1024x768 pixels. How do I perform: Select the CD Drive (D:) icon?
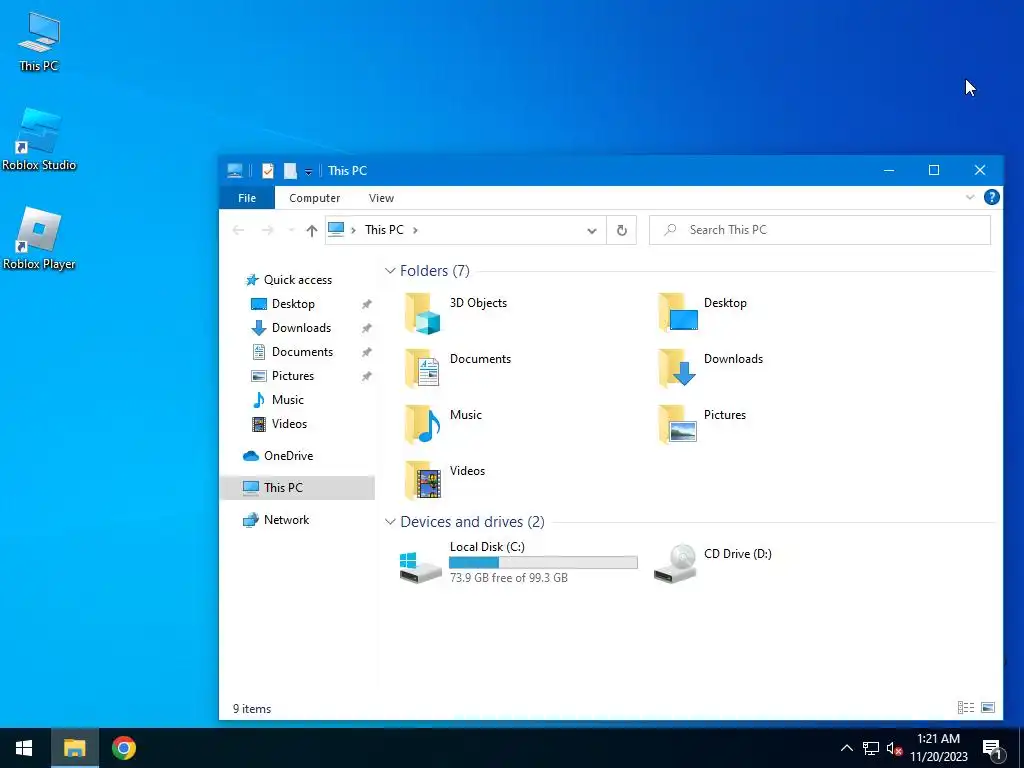click(675, 563)
